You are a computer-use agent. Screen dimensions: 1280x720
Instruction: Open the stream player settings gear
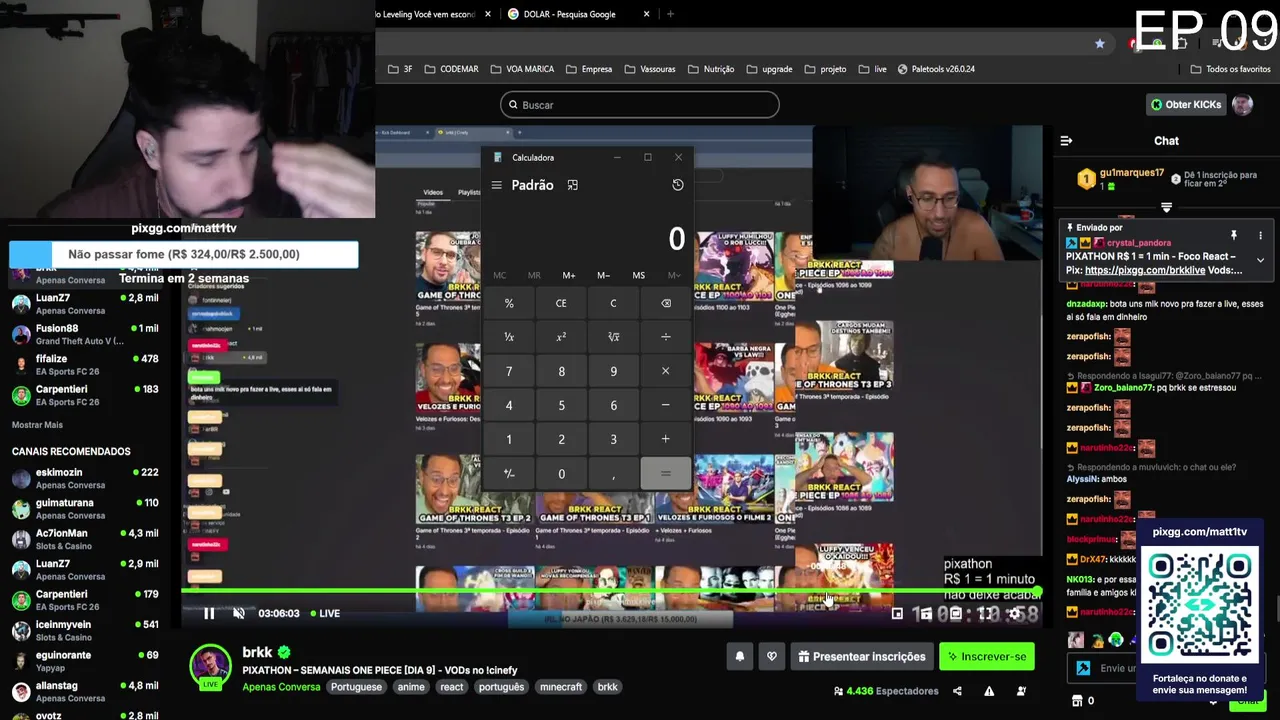pos(1014,613)
